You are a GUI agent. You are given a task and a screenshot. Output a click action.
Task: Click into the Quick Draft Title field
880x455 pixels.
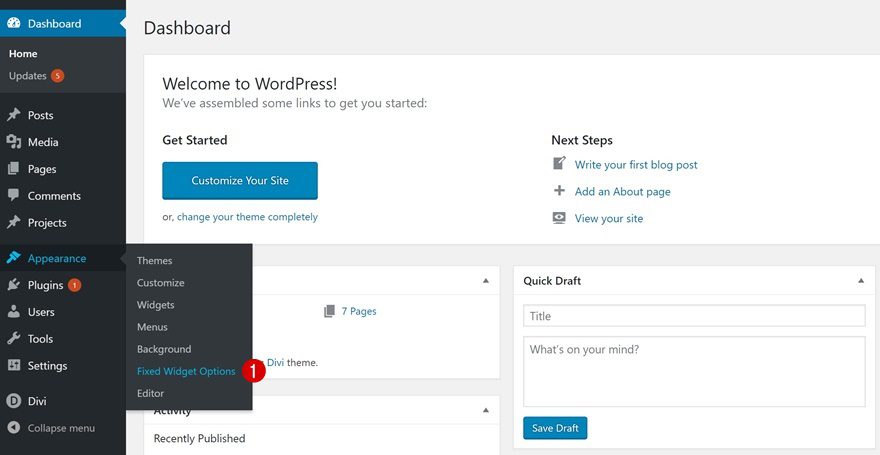click(x=694, y=316)
